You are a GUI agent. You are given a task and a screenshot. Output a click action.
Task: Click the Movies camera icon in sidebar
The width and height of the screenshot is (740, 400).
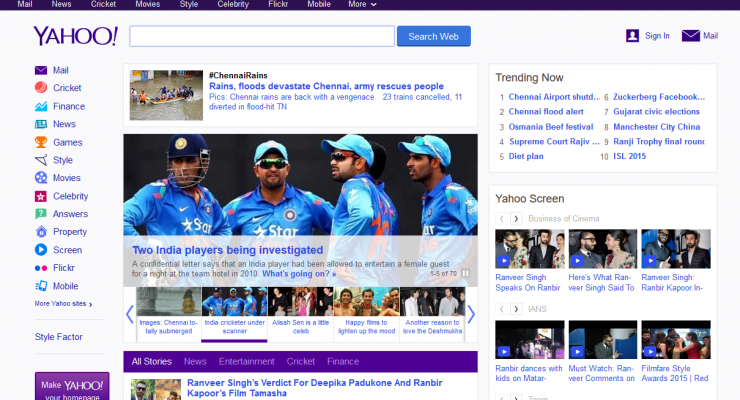point(41,178)
